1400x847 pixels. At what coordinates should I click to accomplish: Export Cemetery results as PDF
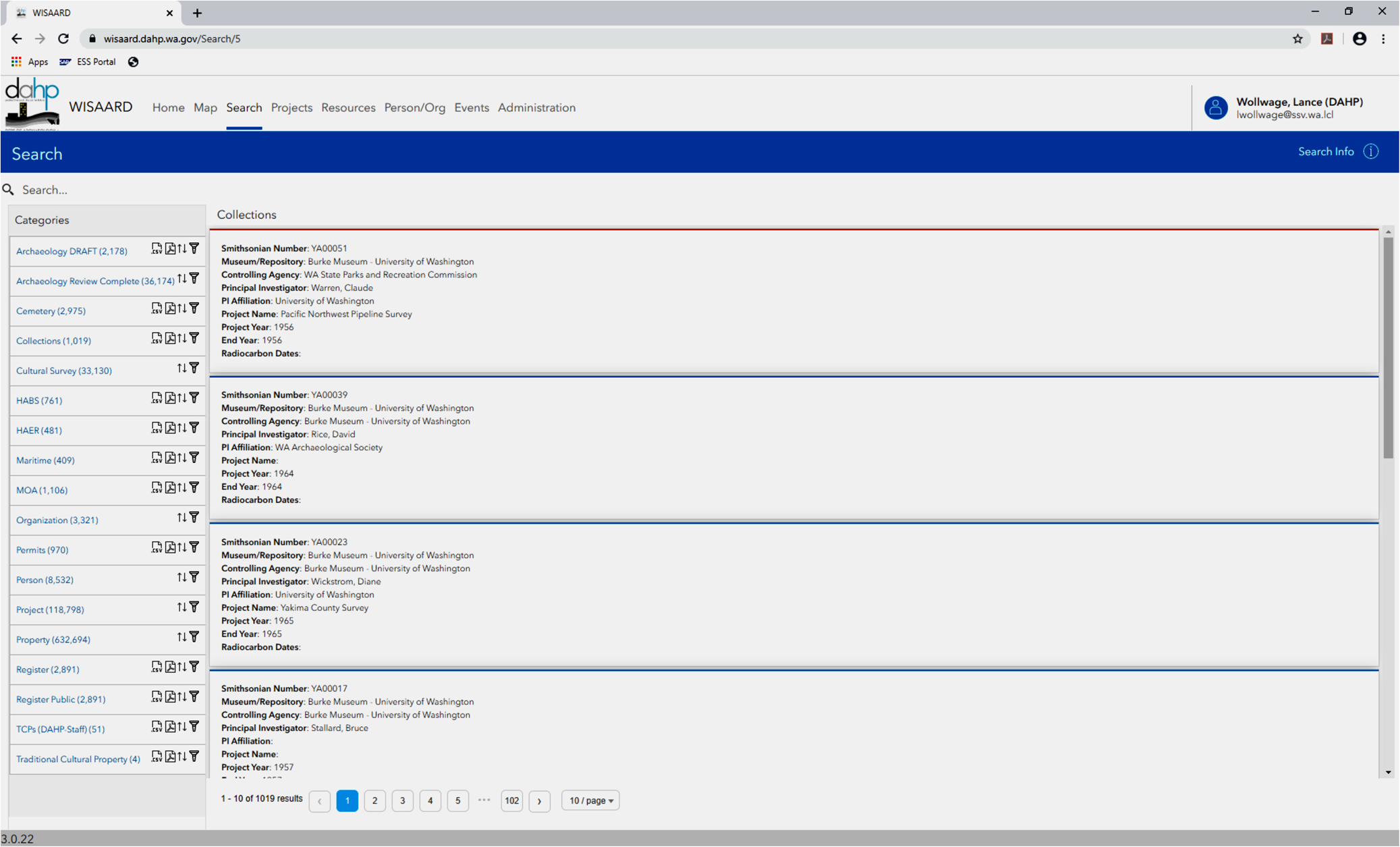pos(170,308)
